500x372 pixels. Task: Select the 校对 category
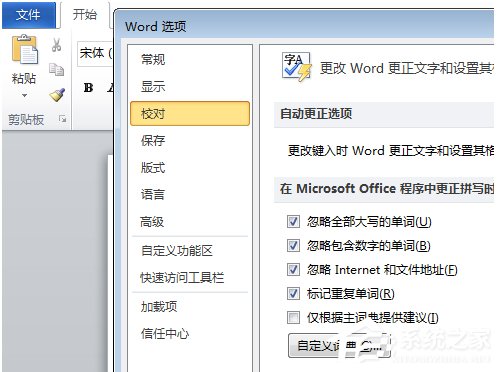[190, 114]
